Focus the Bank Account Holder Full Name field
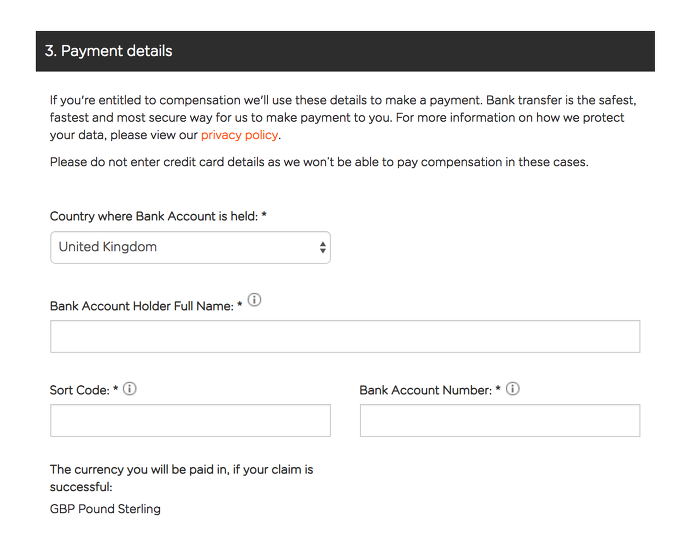683x549 pixels. coord(345,336)
